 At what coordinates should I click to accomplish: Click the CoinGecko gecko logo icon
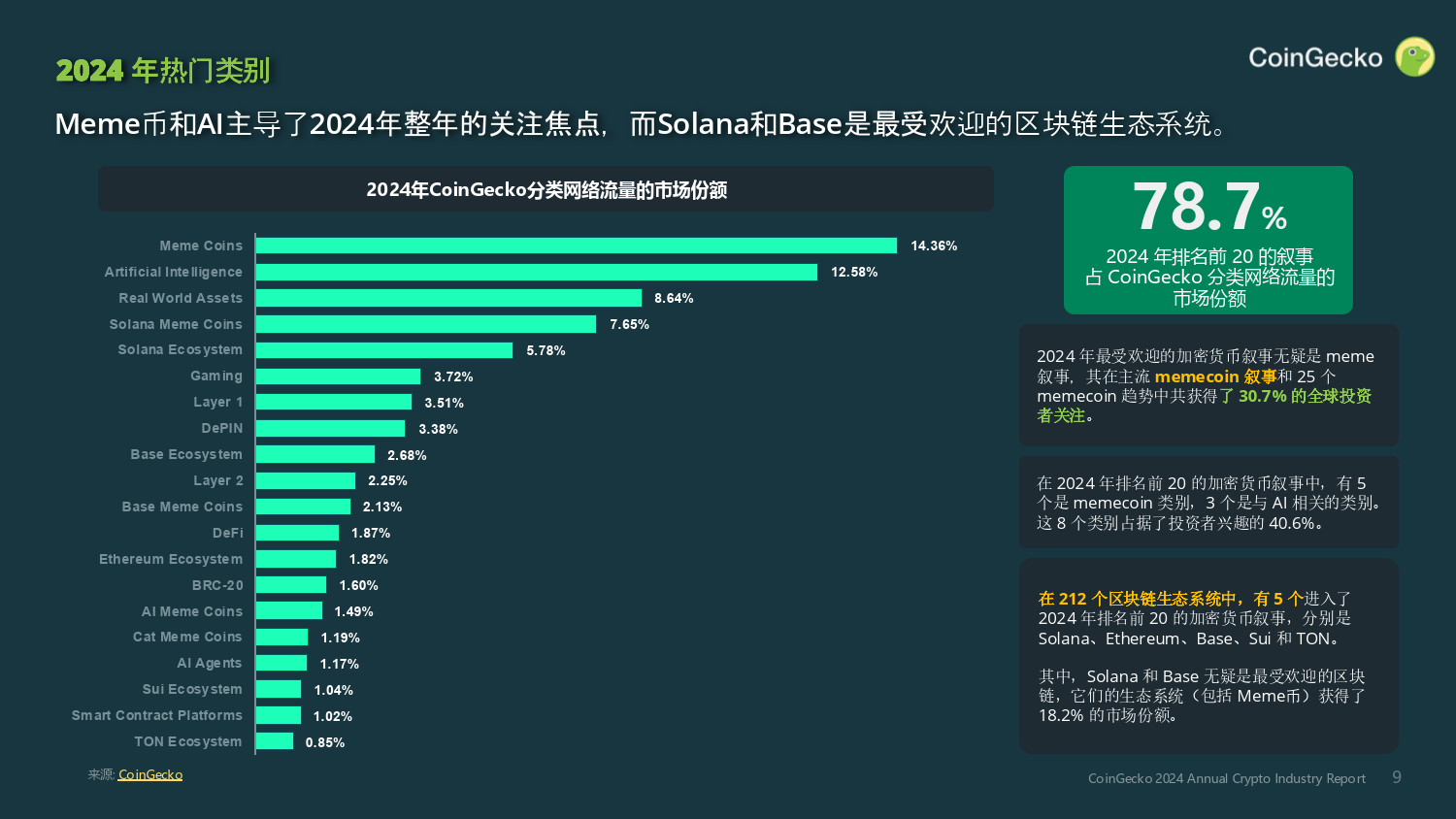[x=1414, y=57]
